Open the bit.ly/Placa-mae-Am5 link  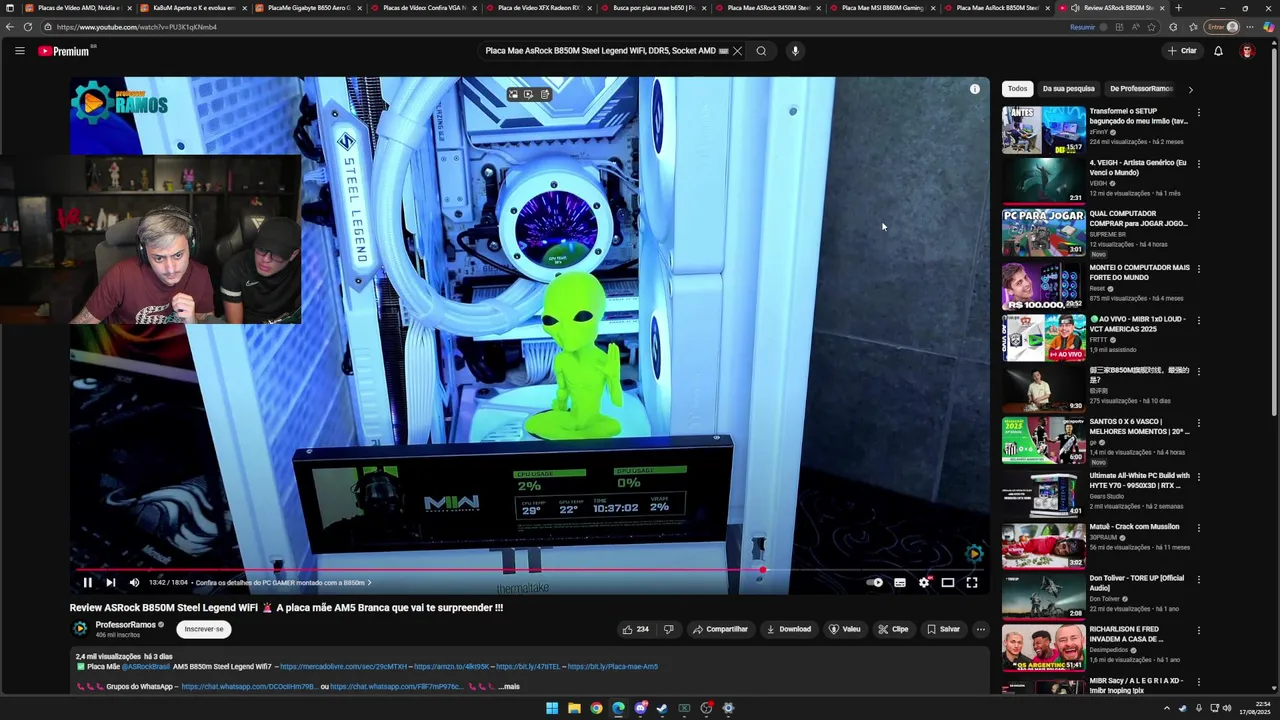click(612, 667)
